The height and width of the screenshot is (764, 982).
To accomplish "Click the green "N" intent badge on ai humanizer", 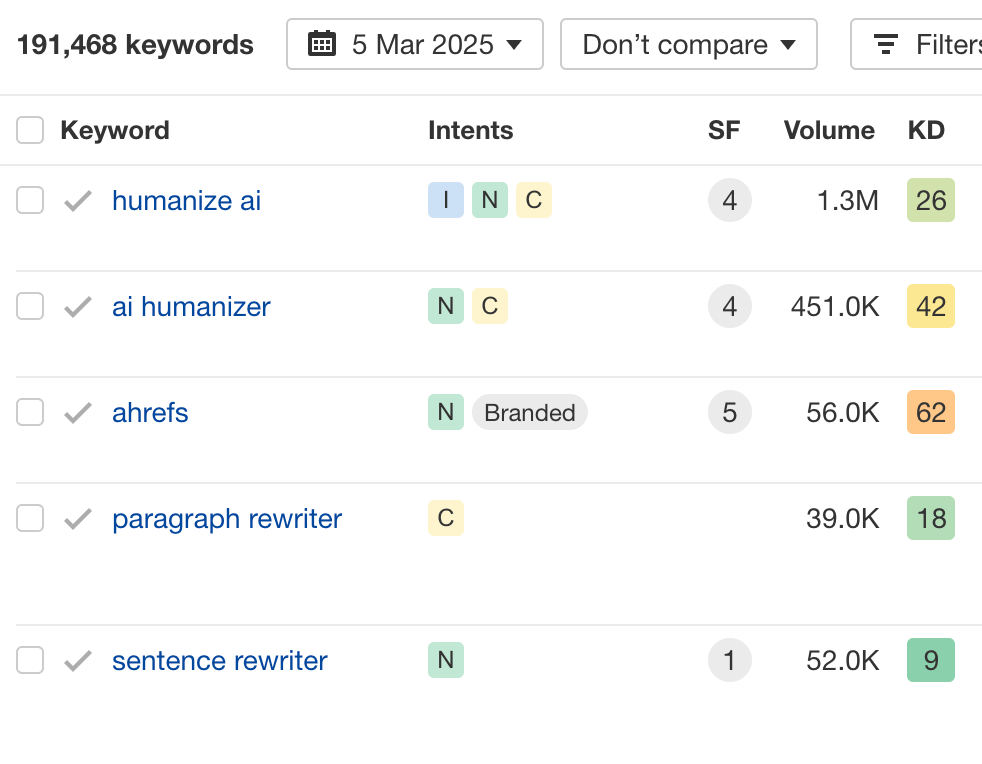I will click(x=446, y=306).
